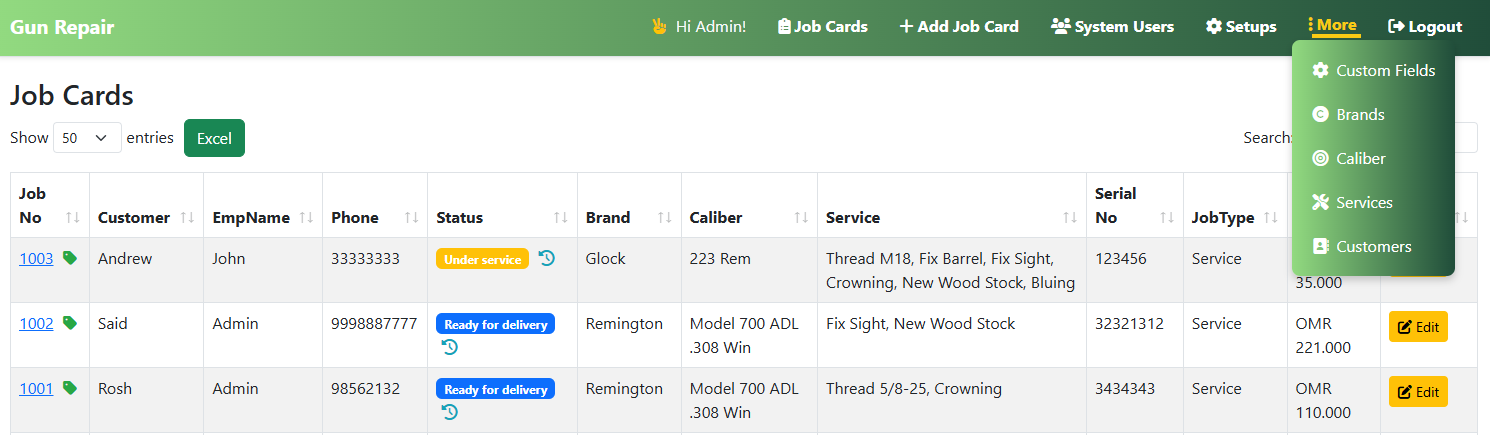
Task: Click the green tag icon beside job 1002
Action: pos(70,323)
